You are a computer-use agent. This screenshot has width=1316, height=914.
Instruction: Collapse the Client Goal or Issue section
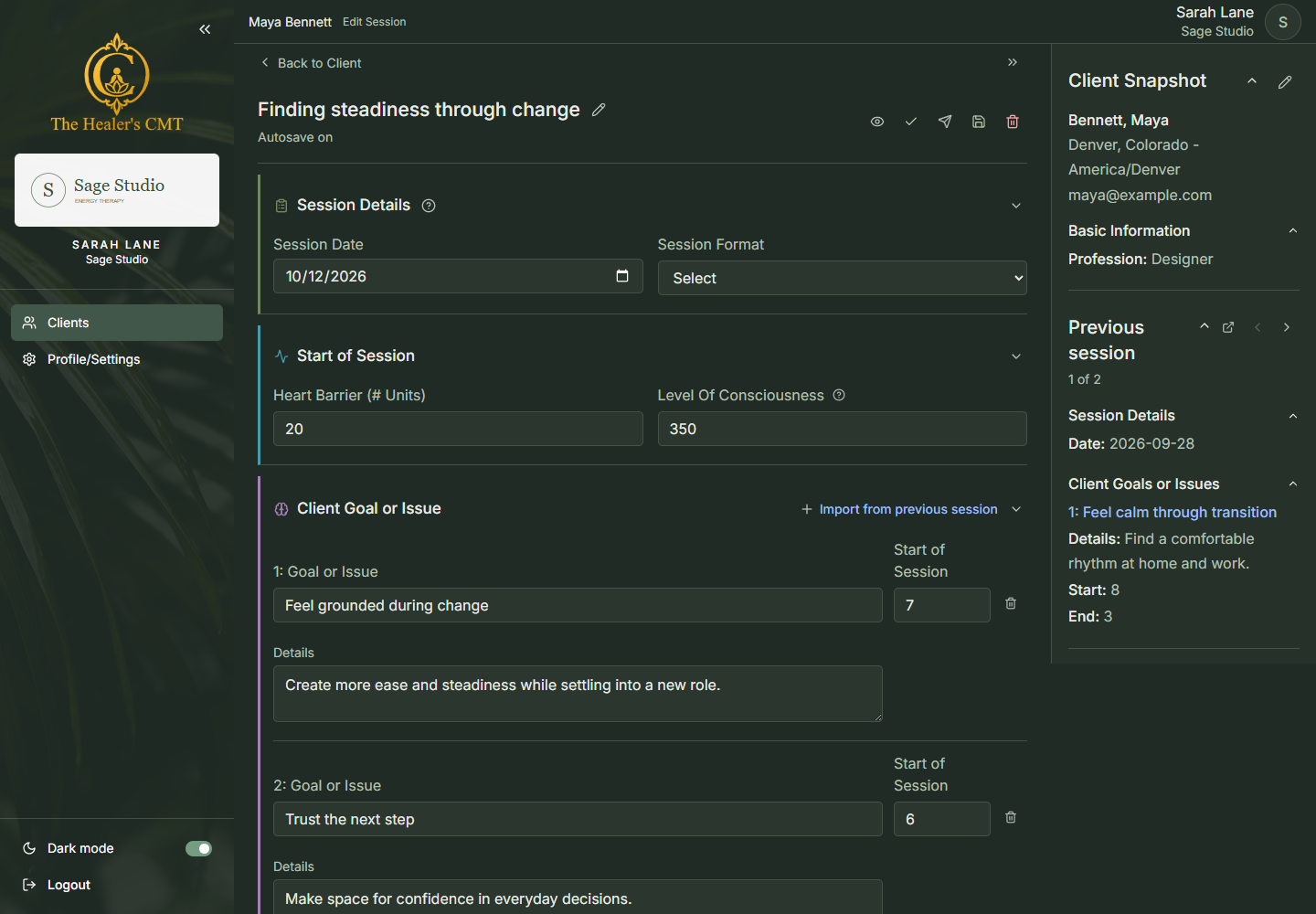coord(1016,509)
